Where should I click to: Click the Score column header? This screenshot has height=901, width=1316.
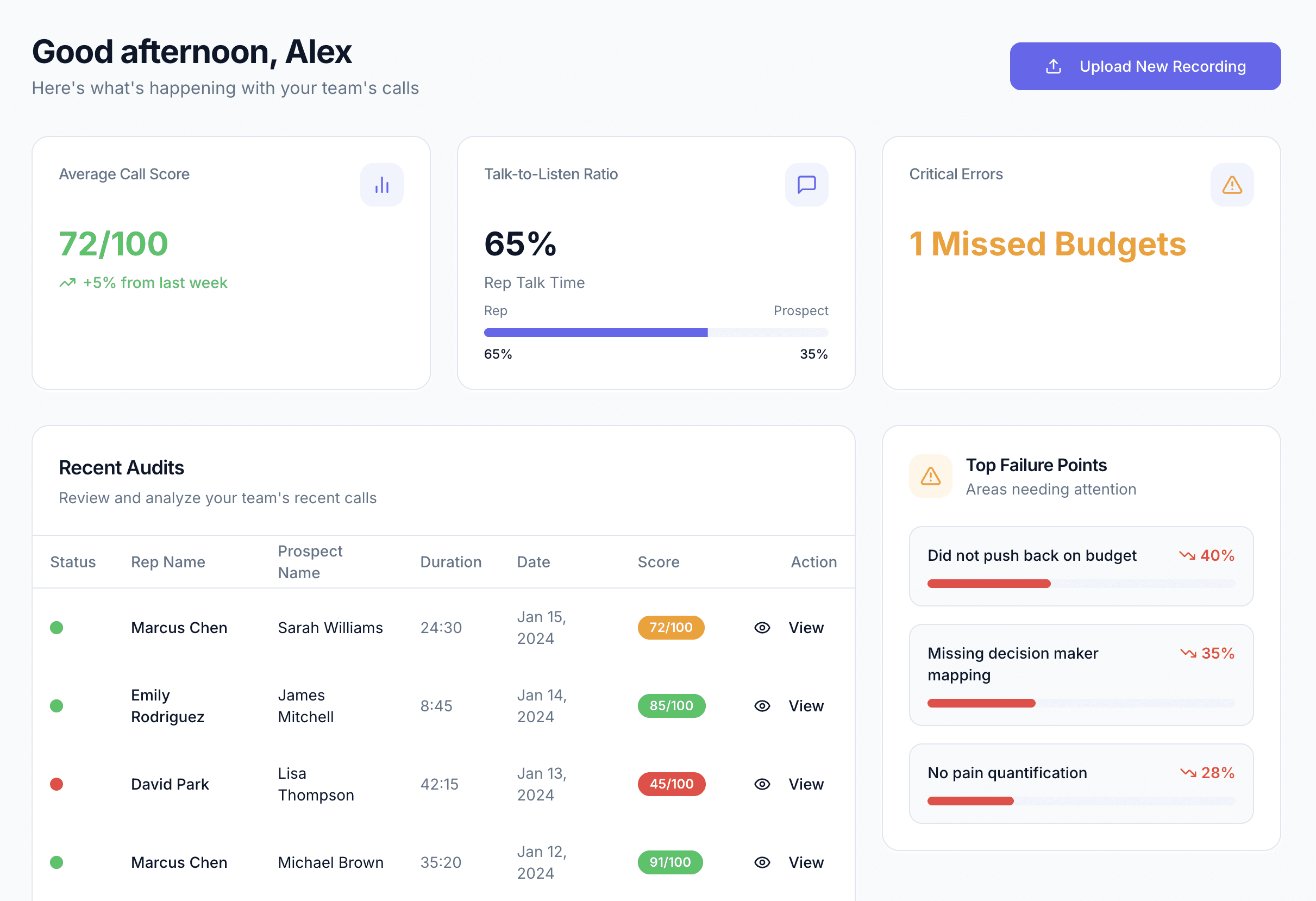click(658, 562)
